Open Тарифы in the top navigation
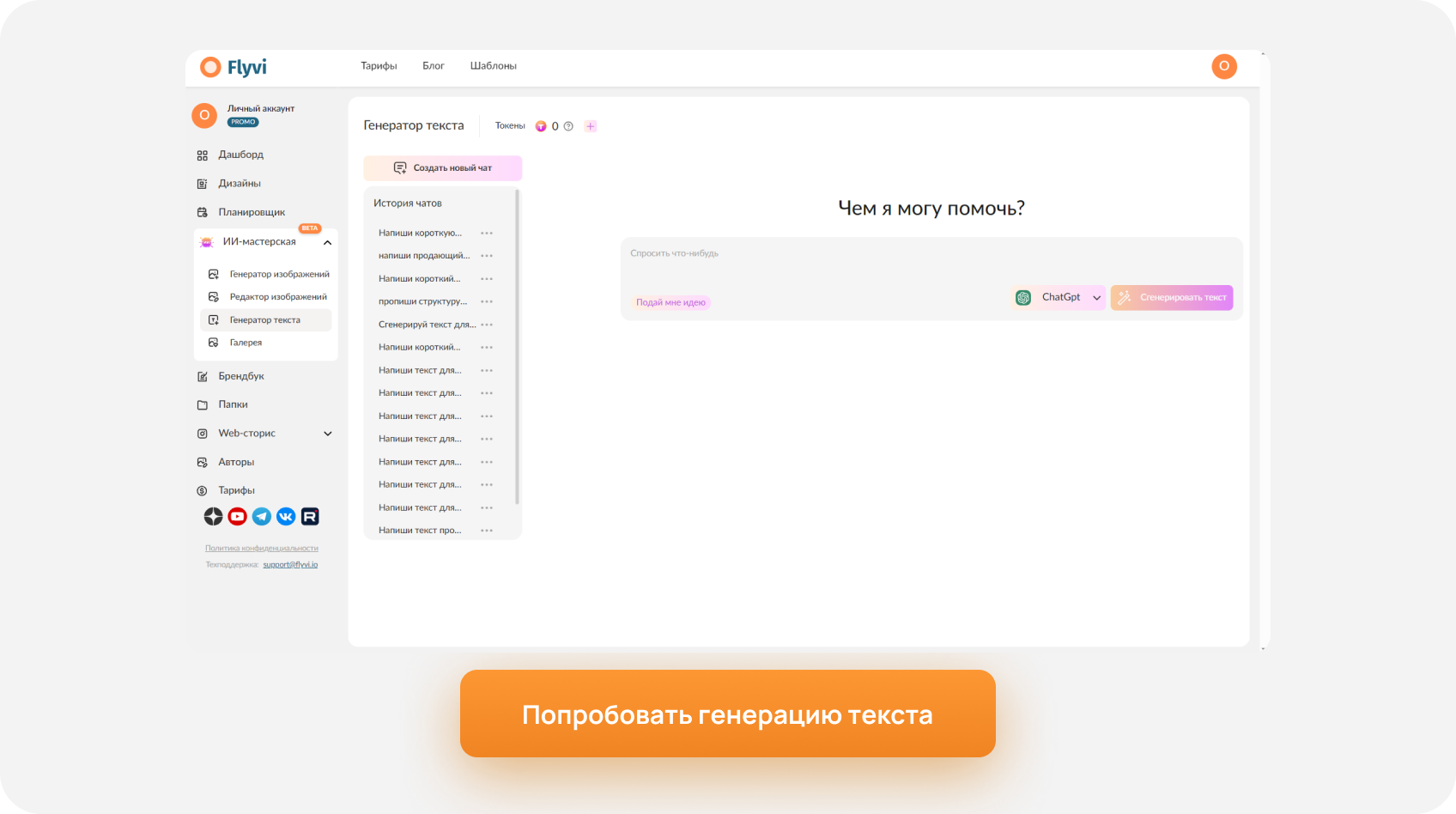The height and width of the screenshot is (814, 1456). point(379,66)
